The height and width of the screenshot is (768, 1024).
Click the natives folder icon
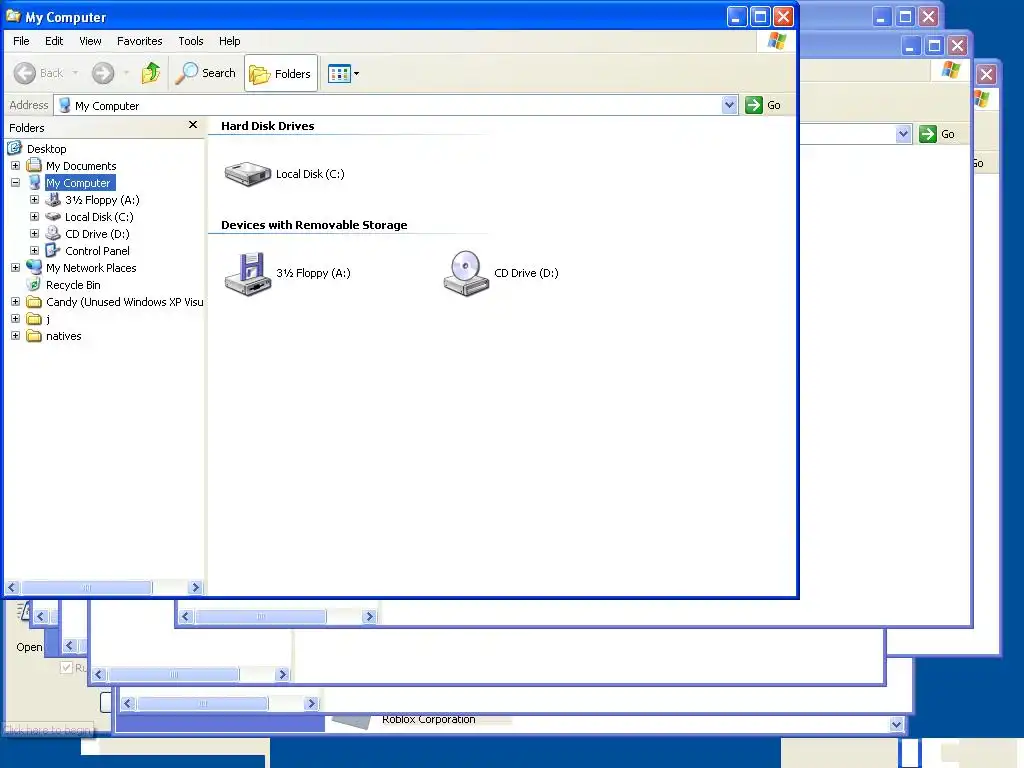point(34,336)
